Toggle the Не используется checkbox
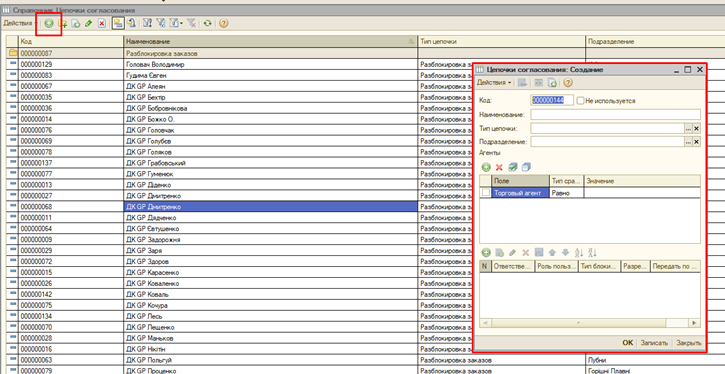The image size is (725, 374). (581, 100)
